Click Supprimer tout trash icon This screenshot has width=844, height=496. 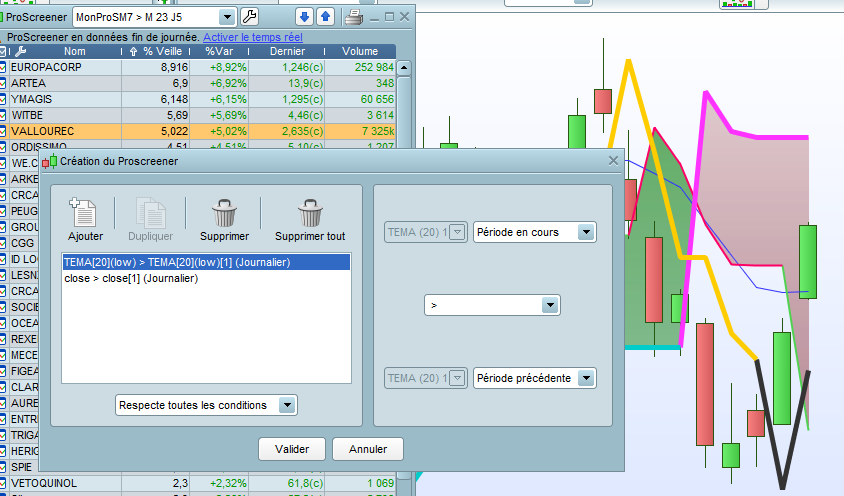point(310,213)
